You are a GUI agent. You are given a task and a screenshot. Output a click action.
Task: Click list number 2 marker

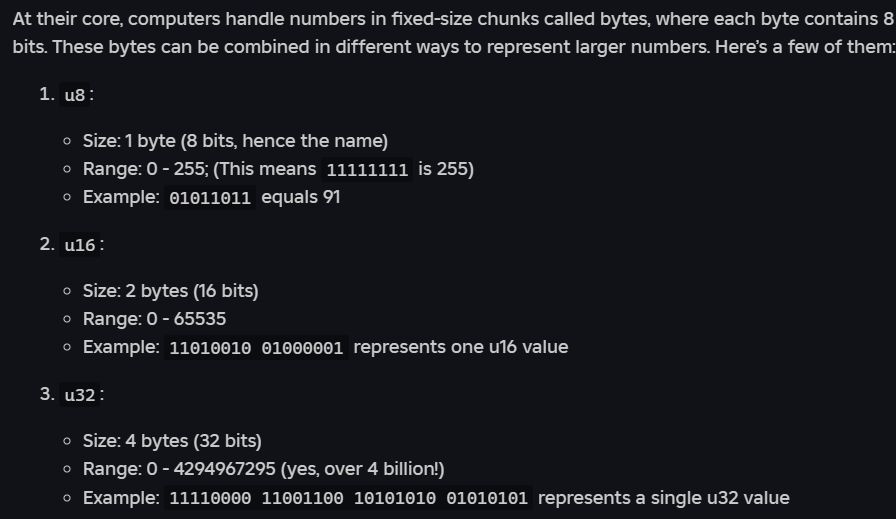pyautogui.click(x=47, y=244)
